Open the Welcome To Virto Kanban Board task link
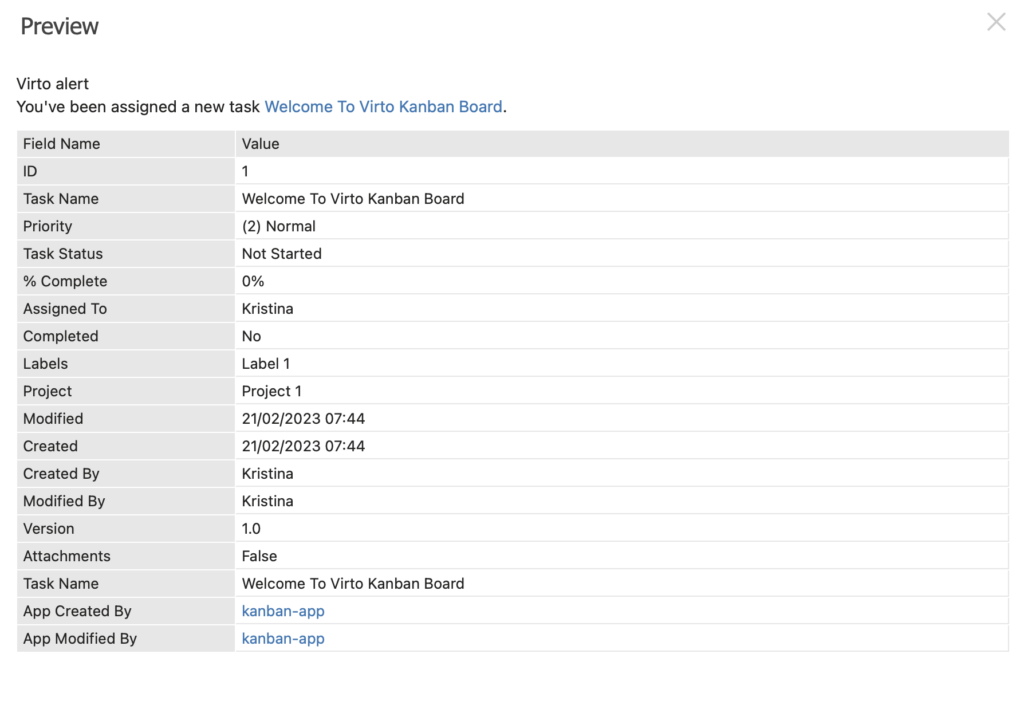This screenshot has width=1024, height=709. coord(383,106)
